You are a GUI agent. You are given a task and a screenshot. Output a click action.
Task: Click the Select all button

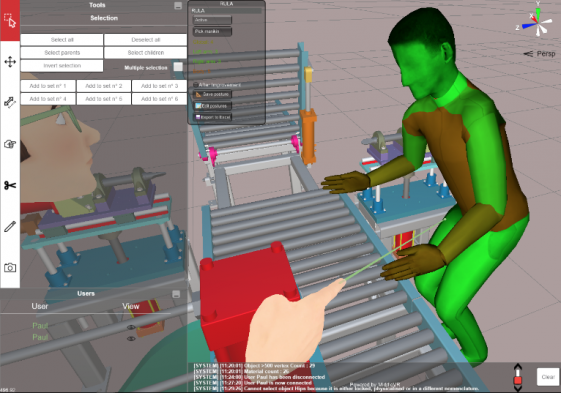coord(62,40)
